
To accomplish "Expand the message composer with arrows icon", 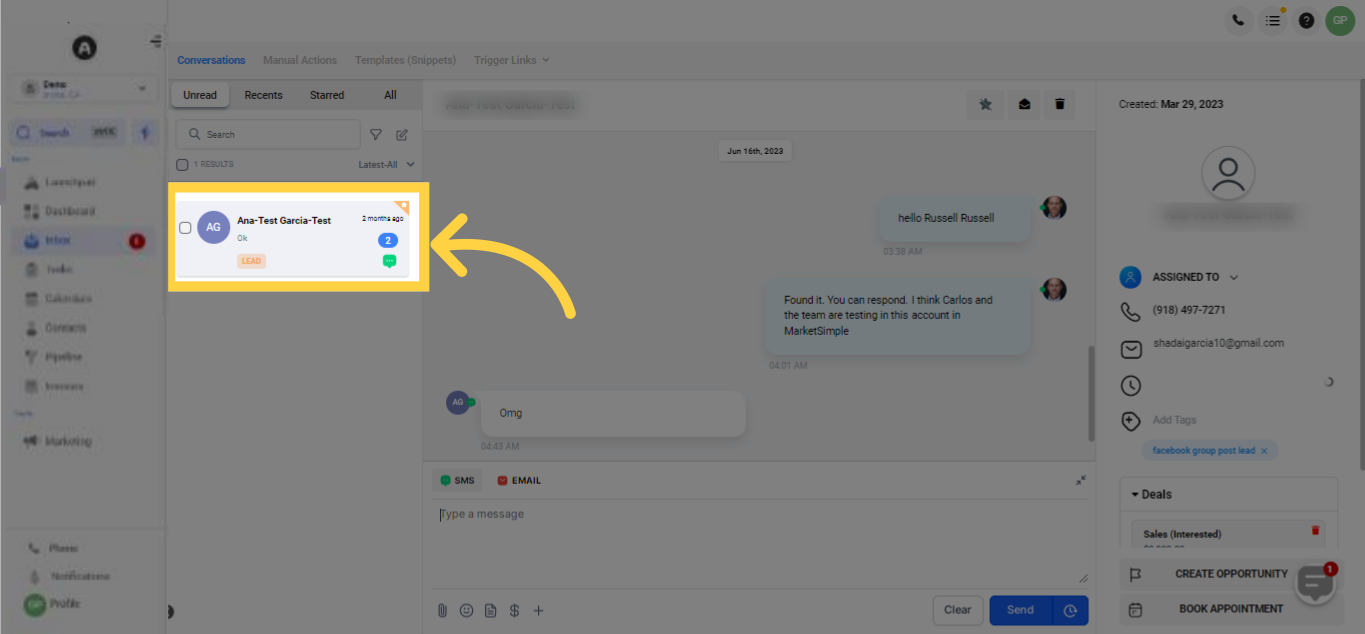I will [1081, 480].
